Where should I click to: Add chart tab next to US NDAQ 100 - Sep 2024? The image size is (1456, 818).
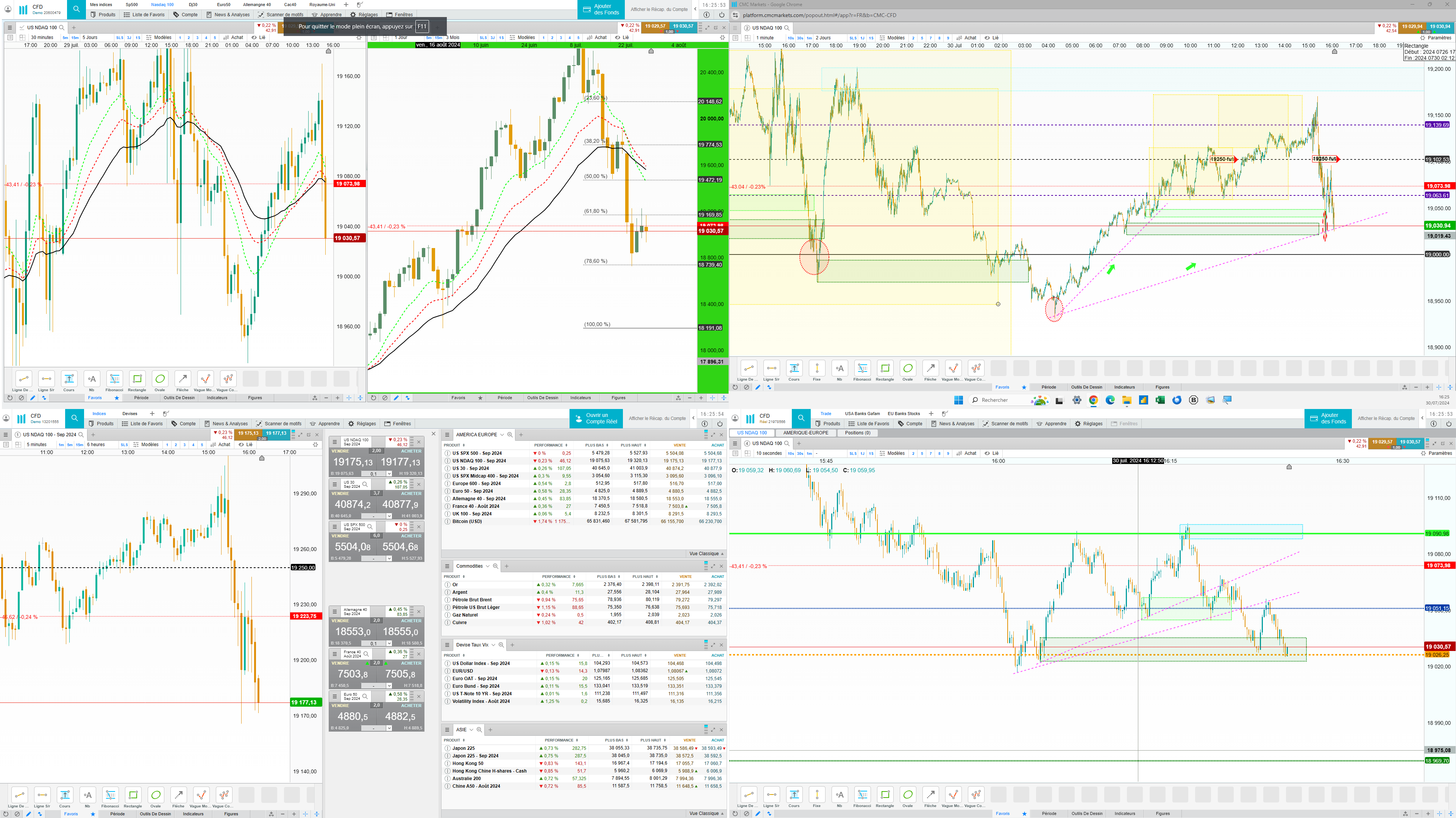pyautogui.click(x=93, y=435)
